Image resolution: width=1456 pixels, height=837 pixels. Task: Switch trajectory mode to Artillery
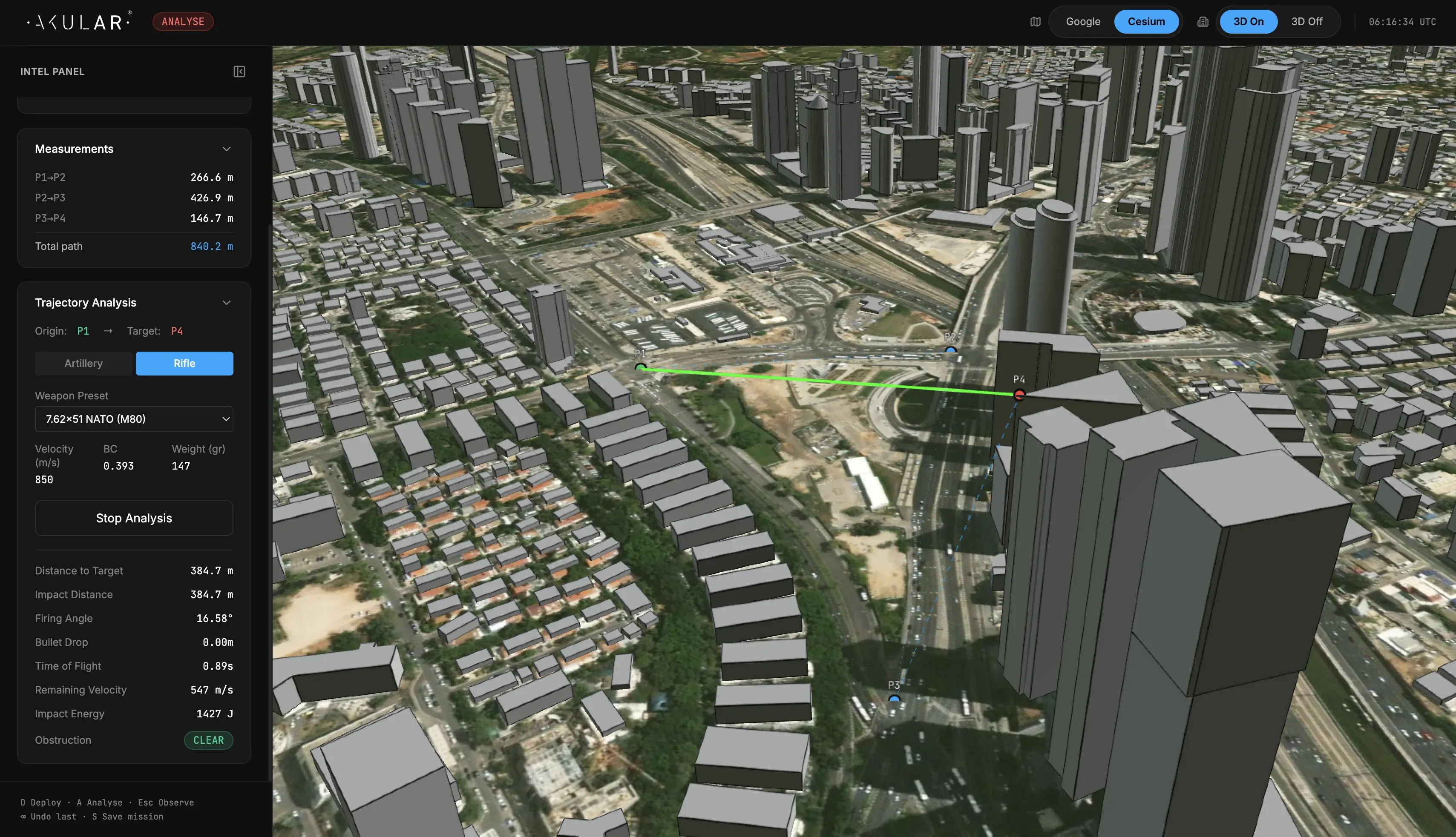click(x=83, y=363)
